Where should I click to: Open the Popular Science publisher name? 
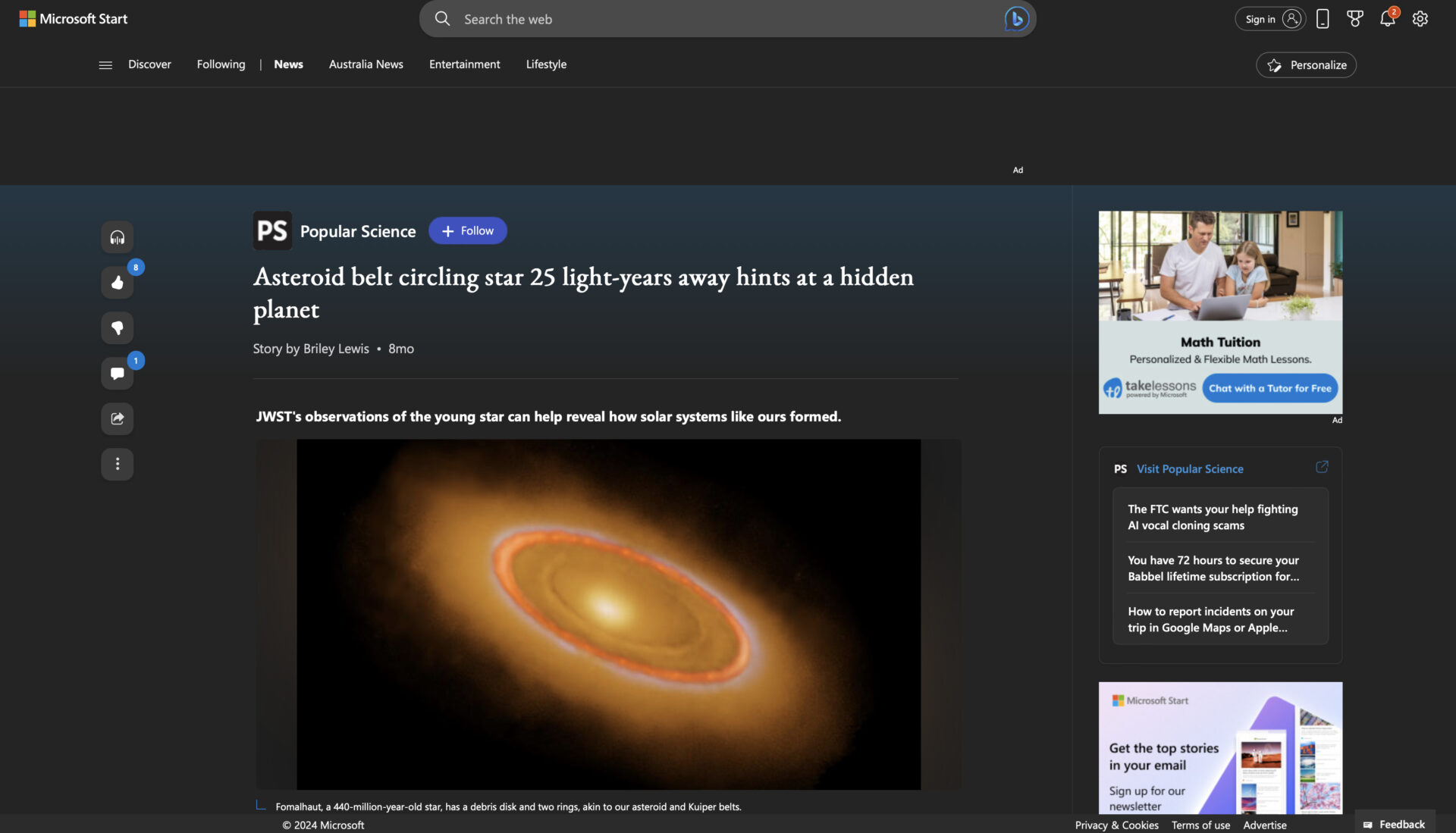tap(358, 231)
